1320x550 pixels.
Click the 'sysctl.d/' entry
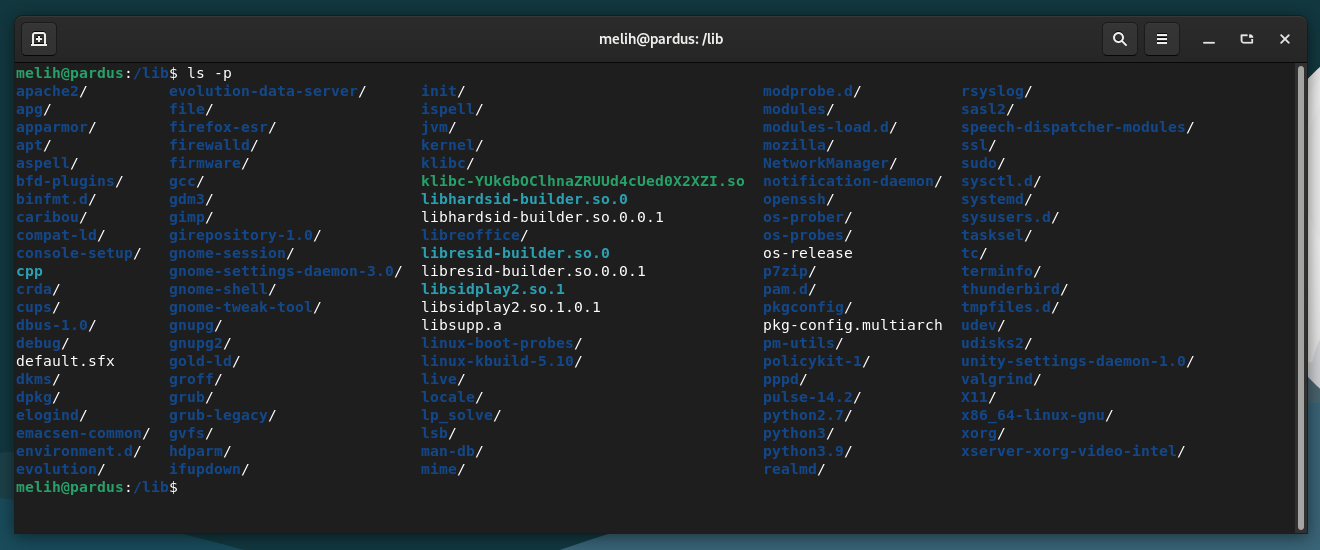(x=1001, y=181)
